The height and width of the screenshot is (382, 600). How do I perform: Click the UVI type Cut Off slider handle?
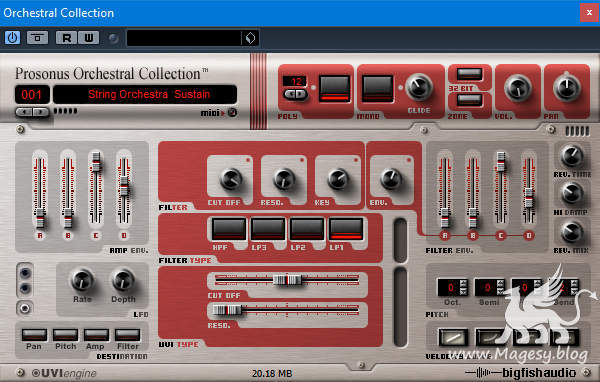click(x=287, y=280)
